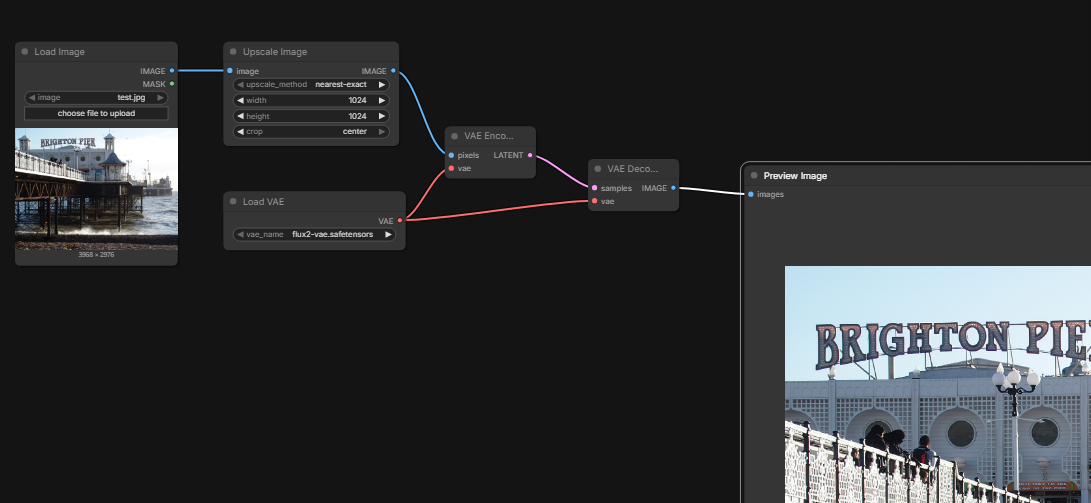Click the IMAGE output socket on VAE Decode
1091x503 pixels.
(673, 188)
